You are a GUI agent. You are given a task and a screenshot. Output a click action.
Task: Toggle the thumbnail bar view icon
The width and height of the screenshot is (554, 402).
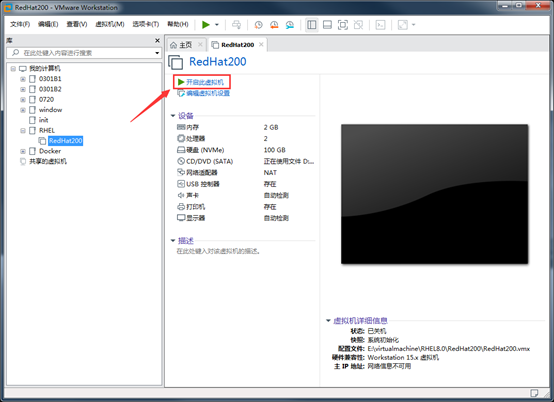(328, 25)
